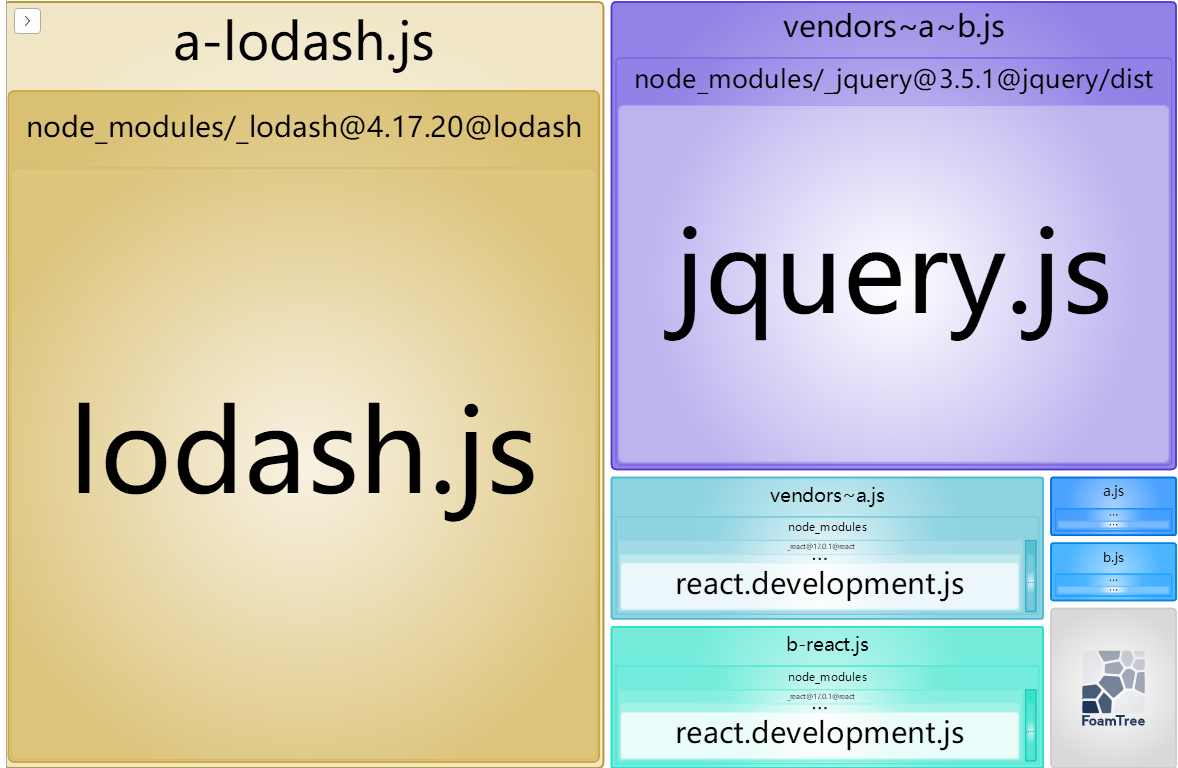
Task: Click react.development.js inside b-react.js
Action: (x=820, y=734)
